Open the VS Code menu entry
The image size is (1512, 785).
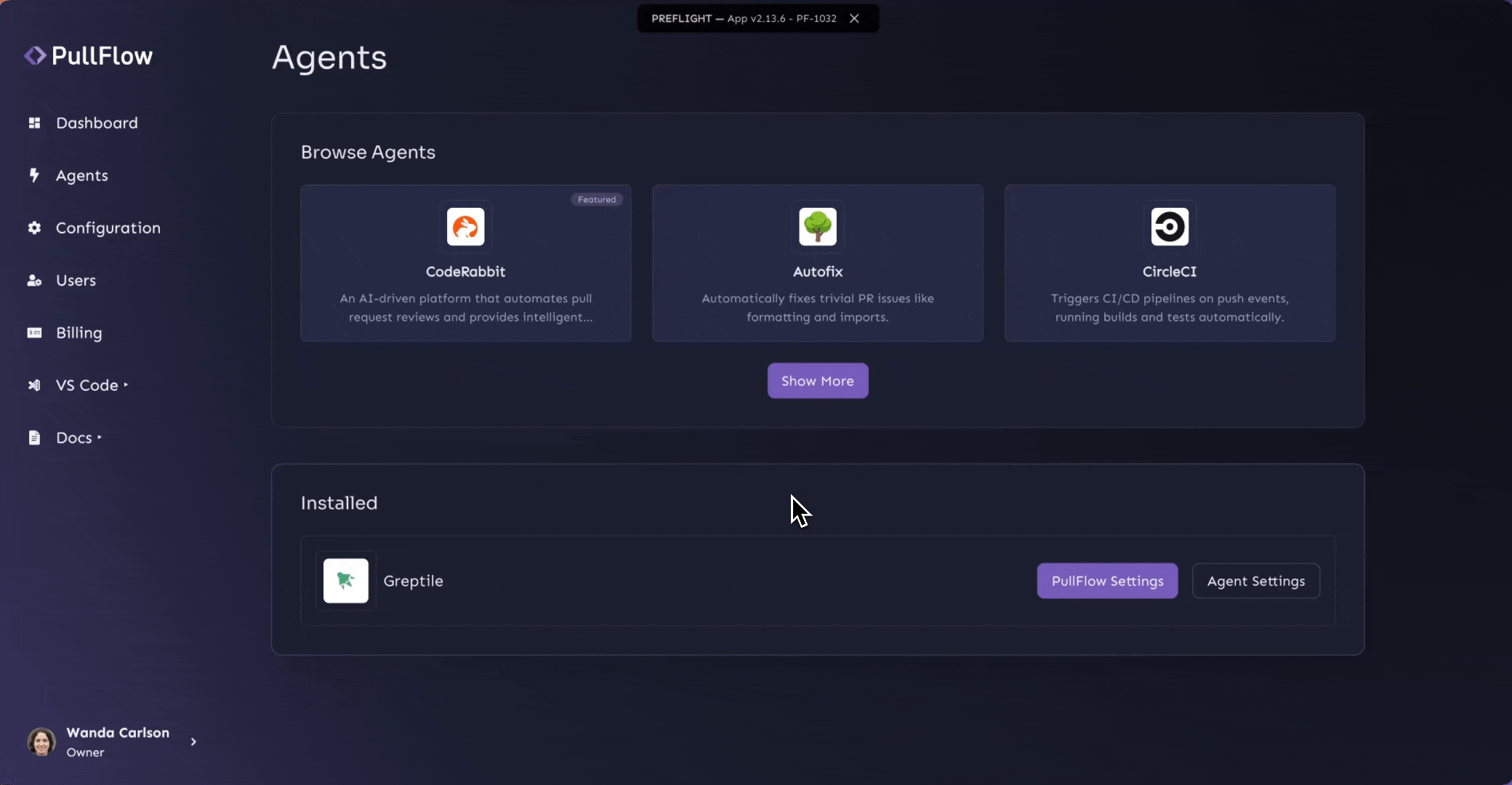(x=87, y=385)
